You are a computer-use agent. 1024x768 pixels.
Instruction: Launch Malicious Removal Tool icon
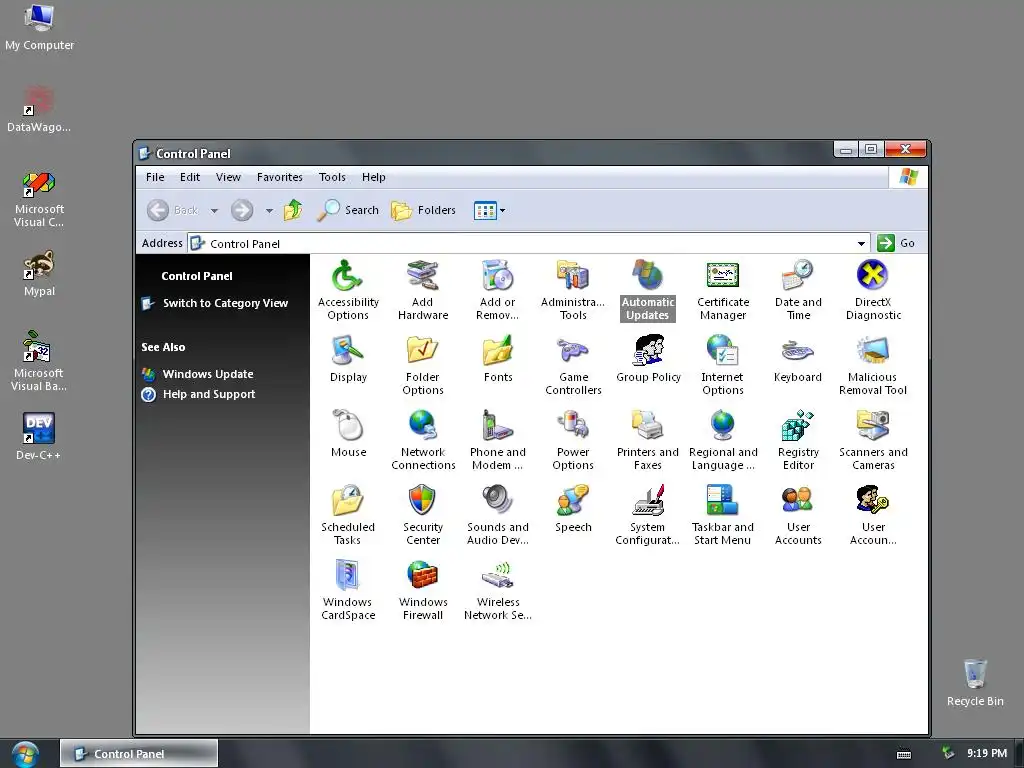click(x=872, y=365)
